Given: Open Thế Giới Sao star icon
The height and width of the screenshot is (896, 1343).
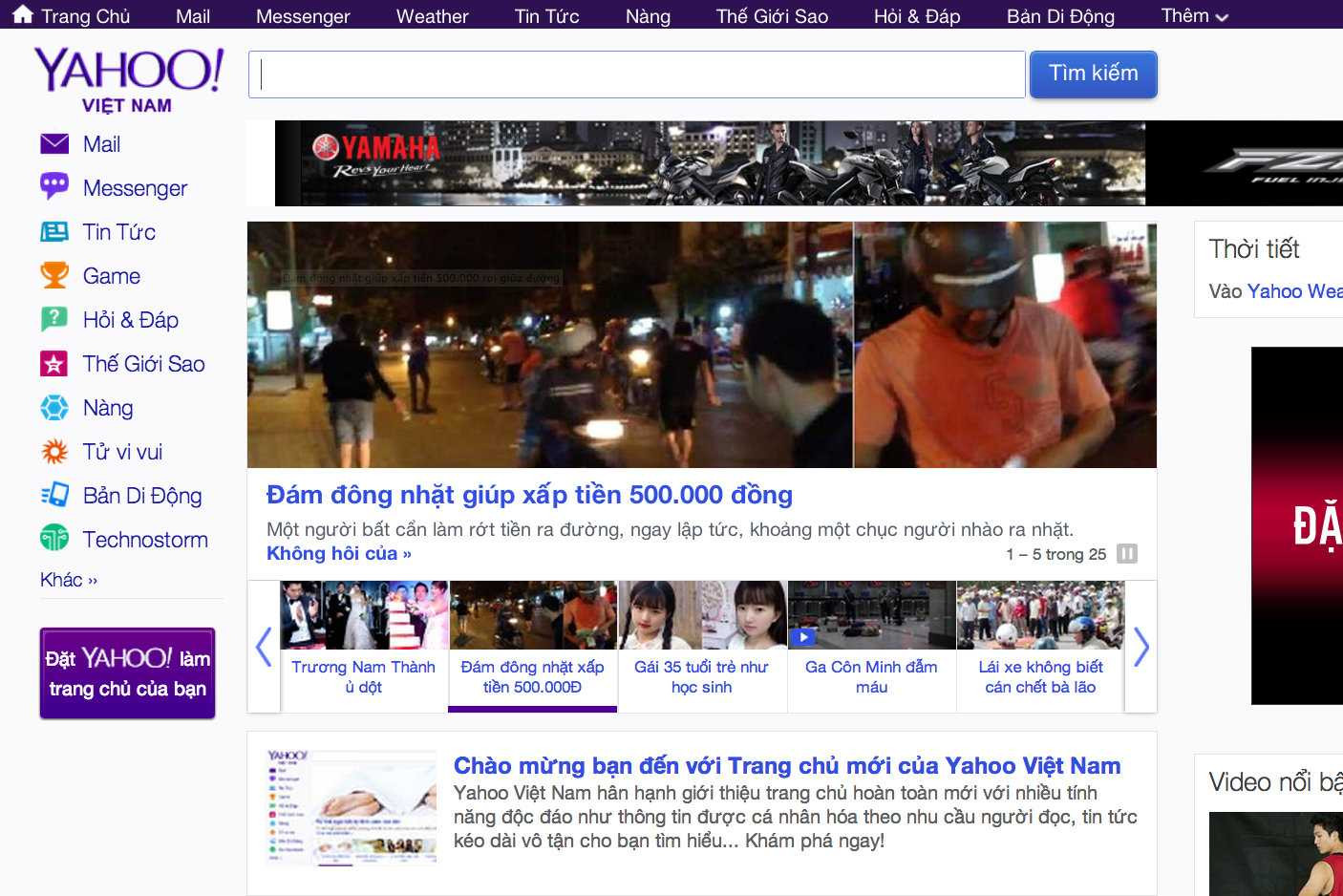Looking at the screenshot, I should [x=54, y=364].
